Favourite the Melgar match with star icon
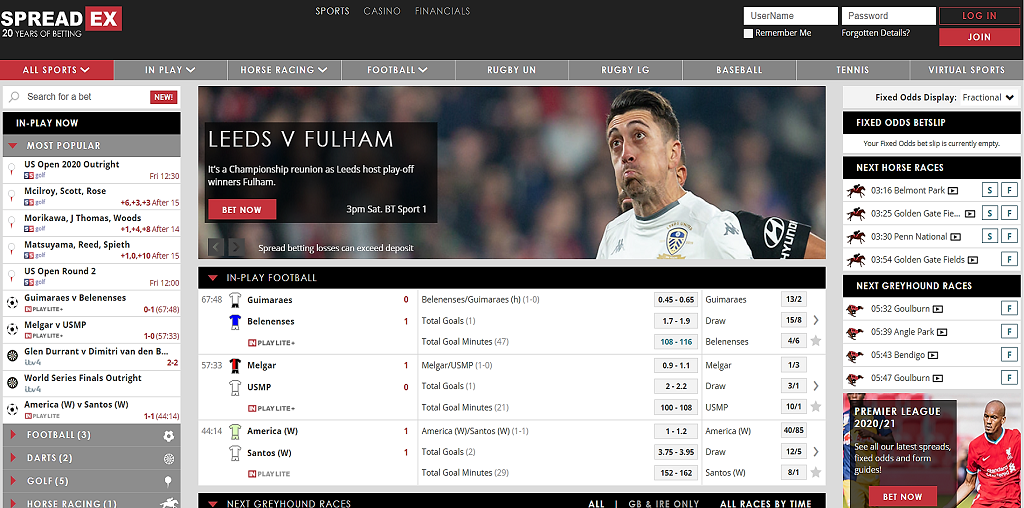1024x508 pixels. click(816, 407)
